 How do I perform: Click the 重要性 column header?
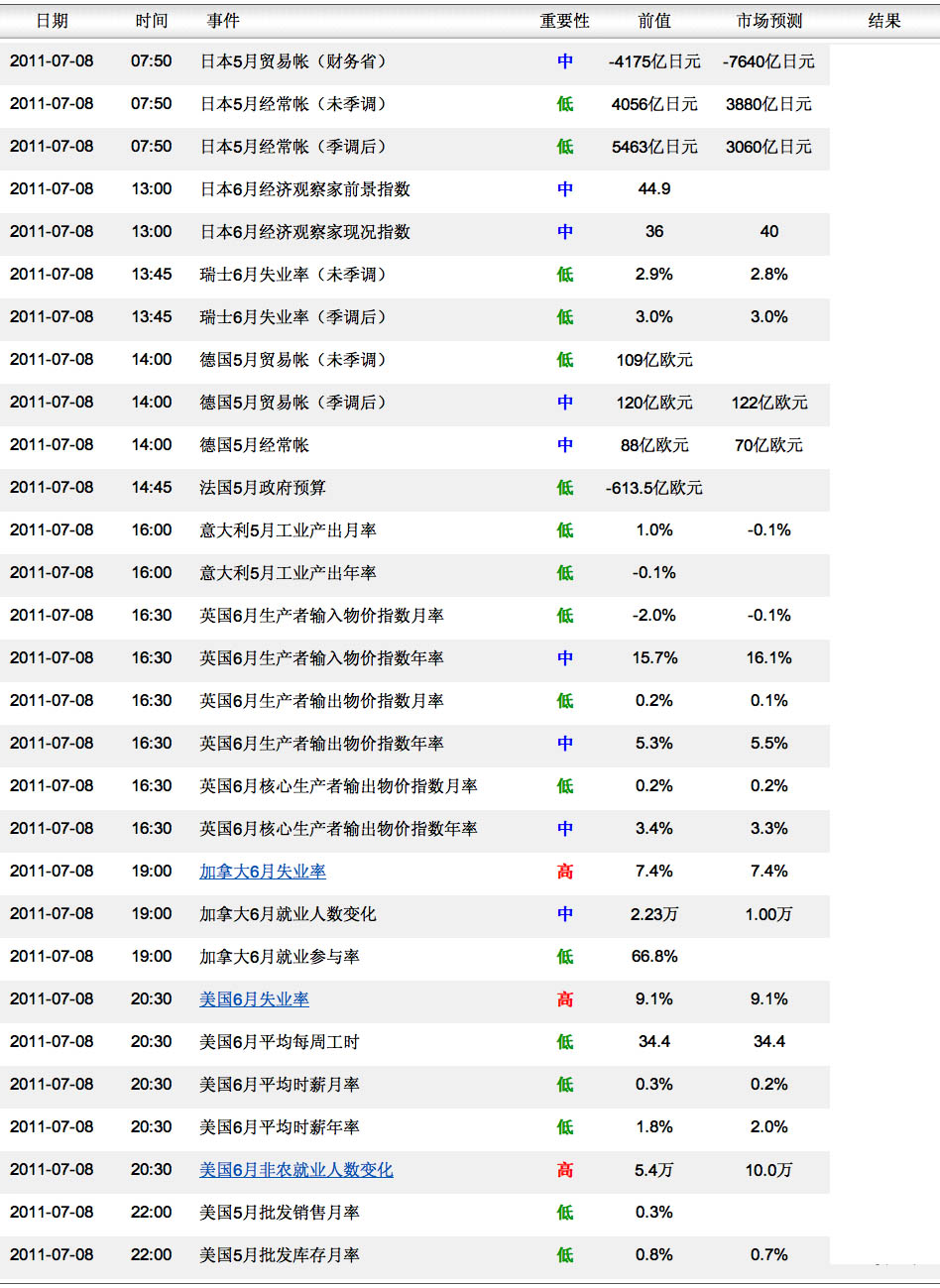pyautogui.click(x=565, y=21)
